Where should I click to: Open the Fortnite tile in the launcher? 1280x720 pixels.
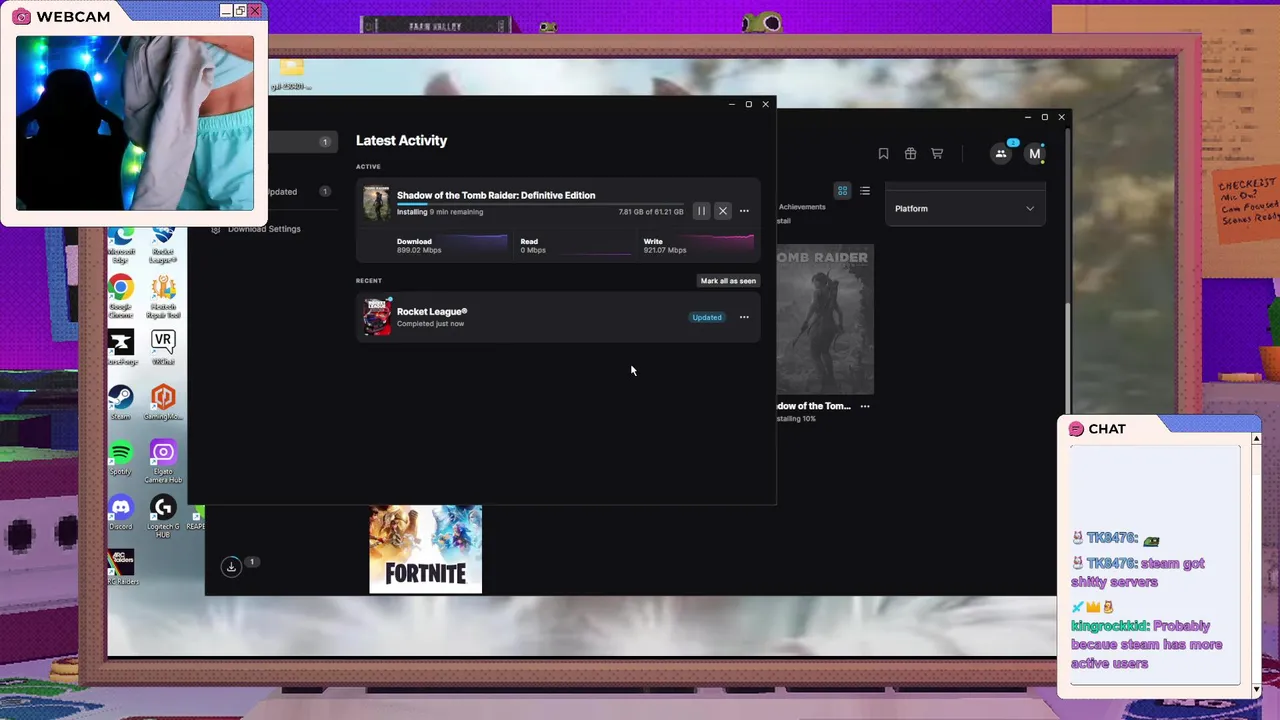[x=426, y=549]
